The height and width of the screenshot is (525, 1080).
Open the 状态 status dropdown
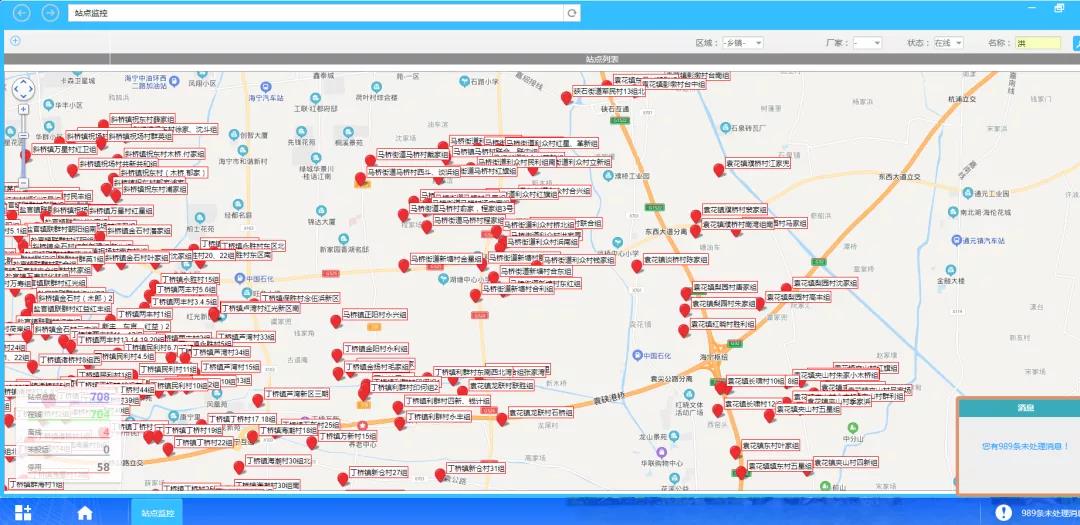click(947, 43)
